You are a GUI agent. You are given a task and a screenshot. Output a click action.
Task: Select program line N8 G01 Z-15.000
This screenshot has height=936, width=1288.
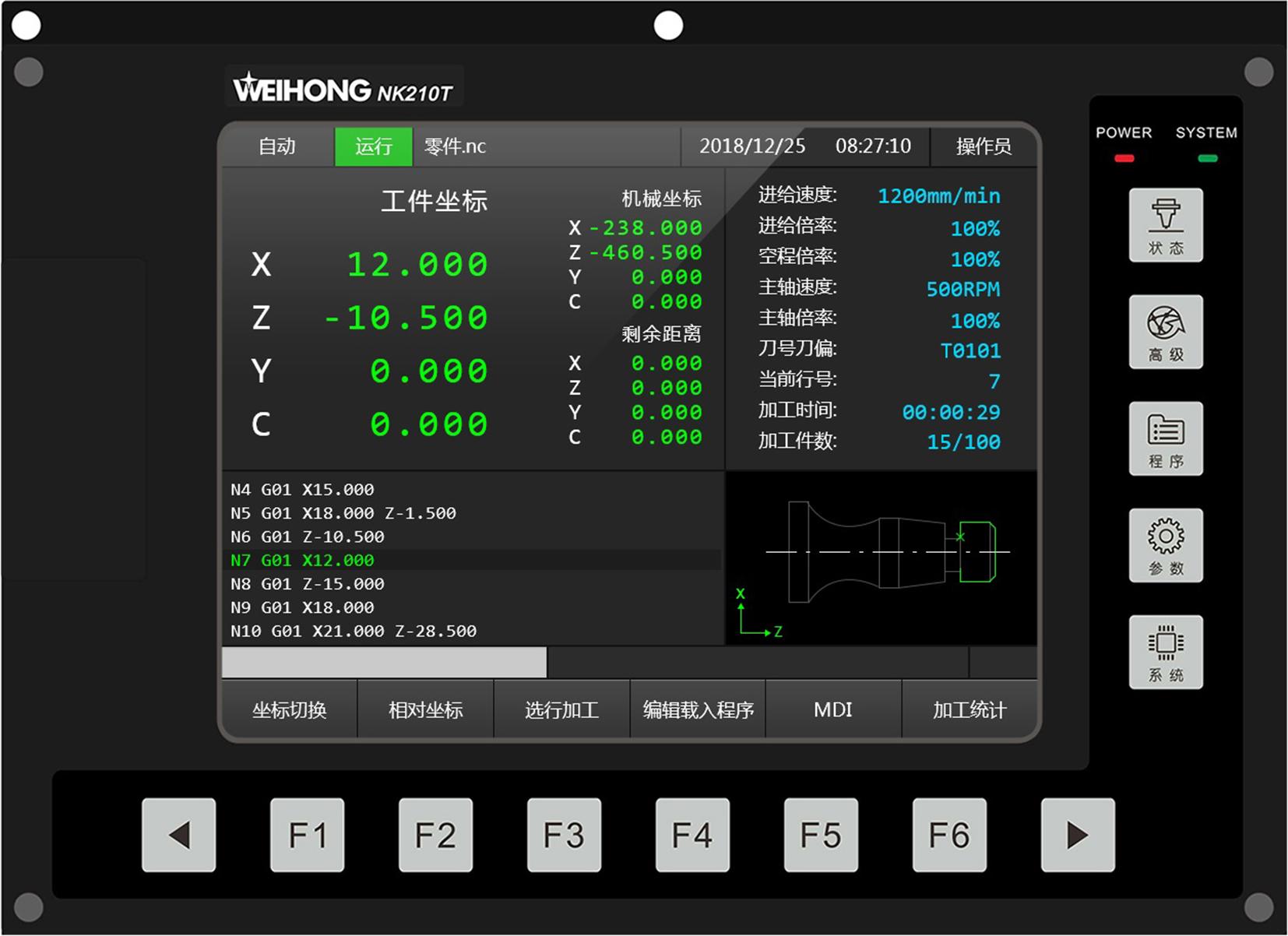tap(308, 583)
